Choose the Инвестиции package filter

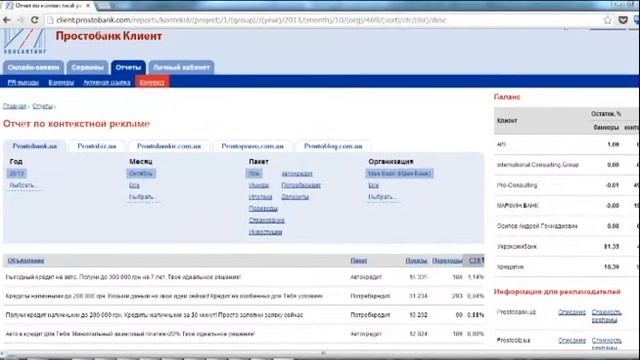265,232
